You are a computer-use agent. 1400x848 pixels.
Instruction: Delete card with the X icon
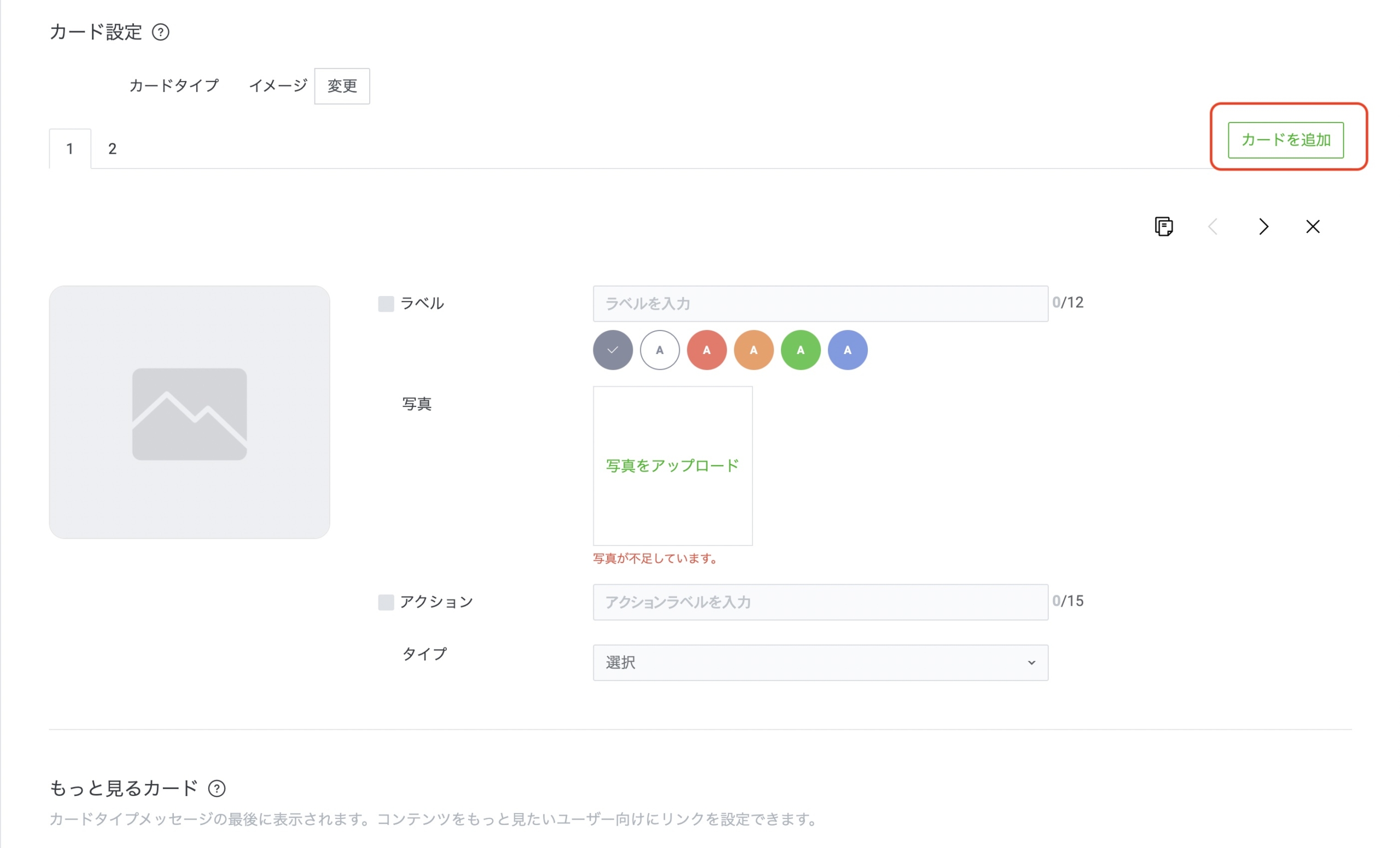[x=1312, y=227]
